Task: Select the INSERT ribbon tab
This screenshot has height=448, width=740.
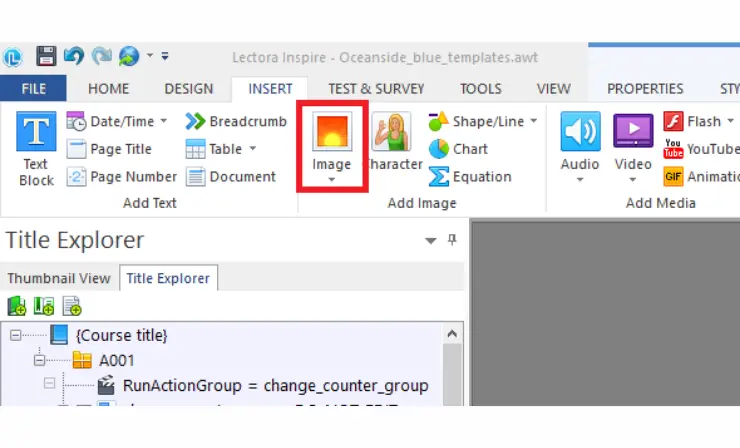Action: coord(270,89)
